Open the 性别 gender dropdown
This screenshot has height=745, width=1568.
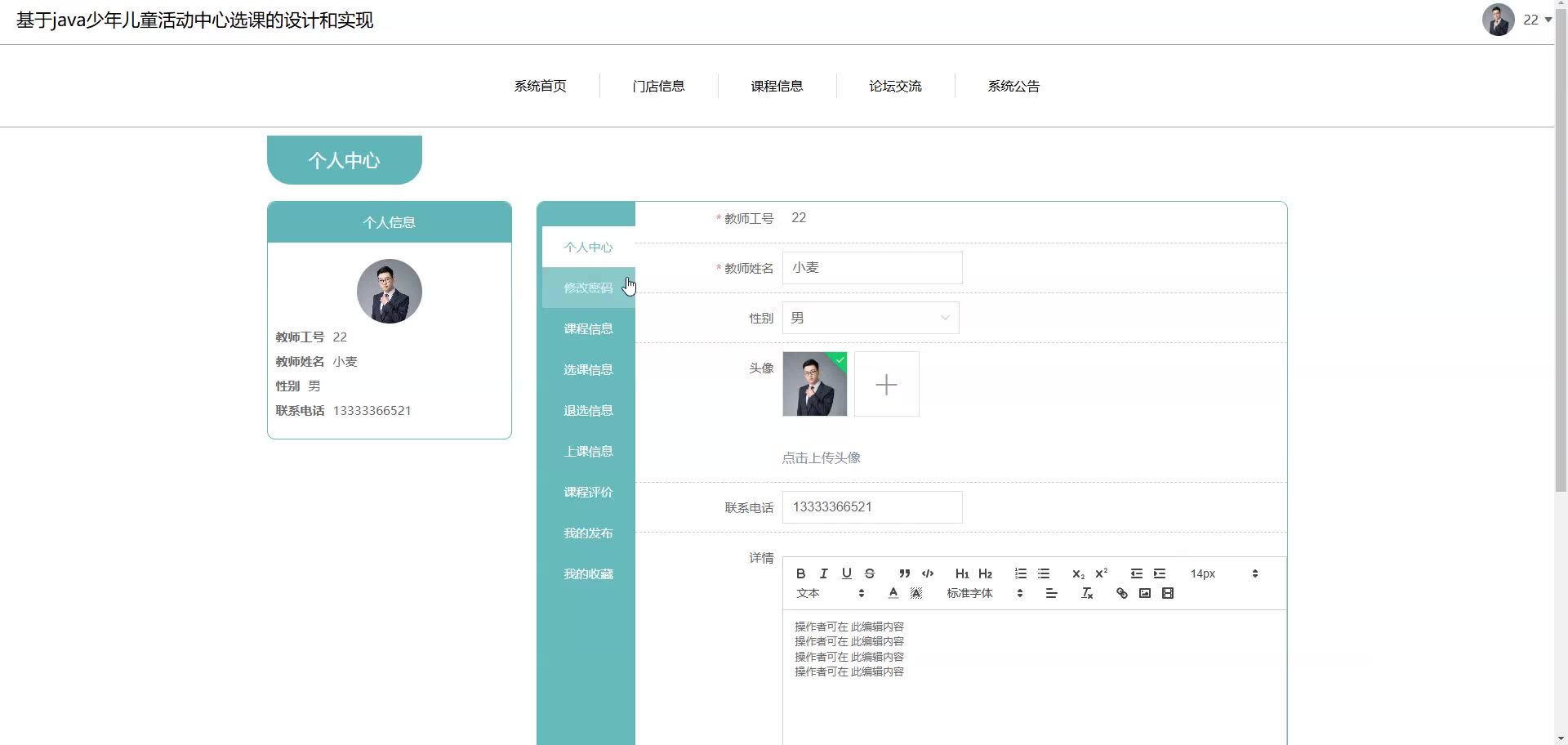point(871,318)
